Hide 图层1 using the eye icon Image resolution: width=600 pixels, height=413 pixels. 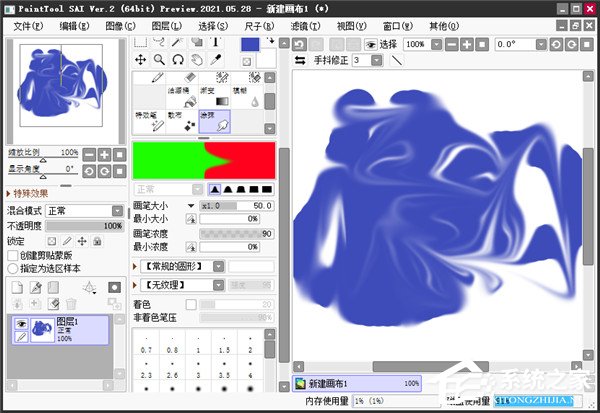click(19, 323)
